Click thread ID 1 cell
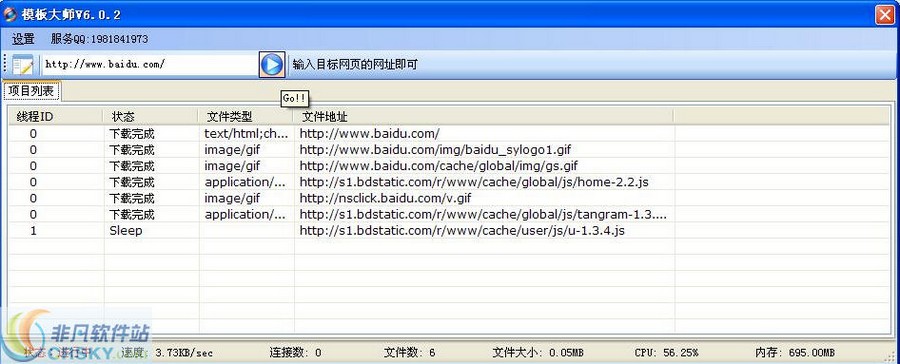The width and height of the screenshot is (900, 364). click(33, 230)
